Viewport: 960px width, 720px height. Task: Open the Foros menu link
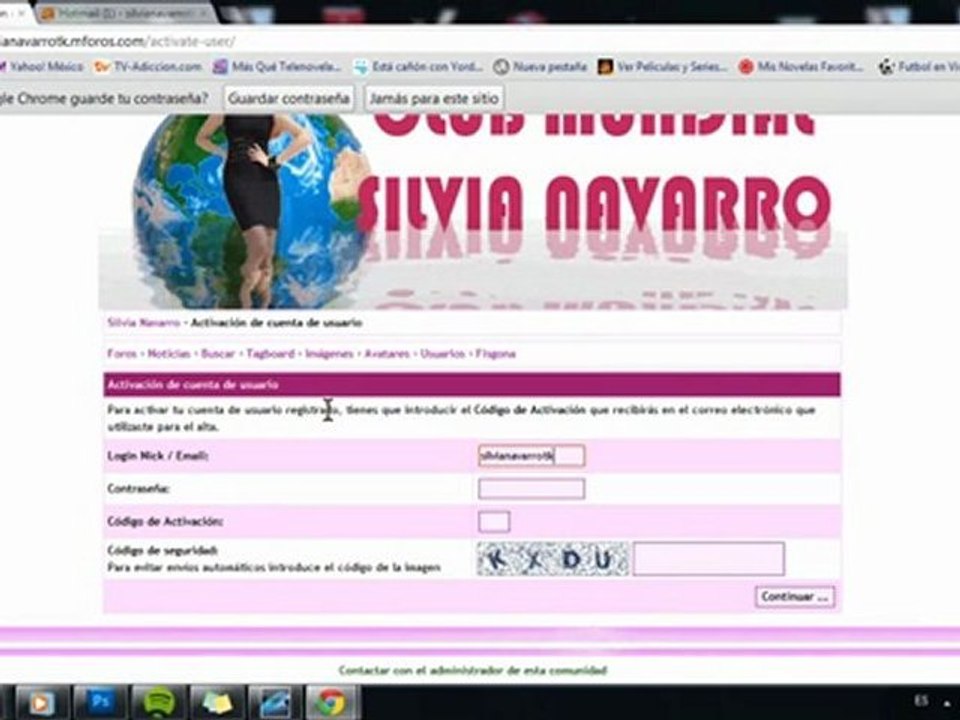tap(122, 353)
